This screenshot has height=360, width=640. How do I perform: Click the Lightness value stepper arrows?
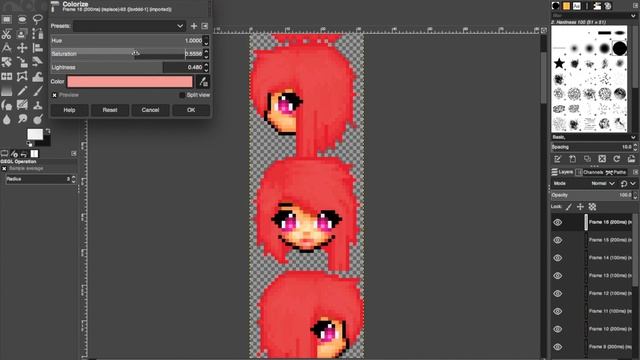pos(206,67)
